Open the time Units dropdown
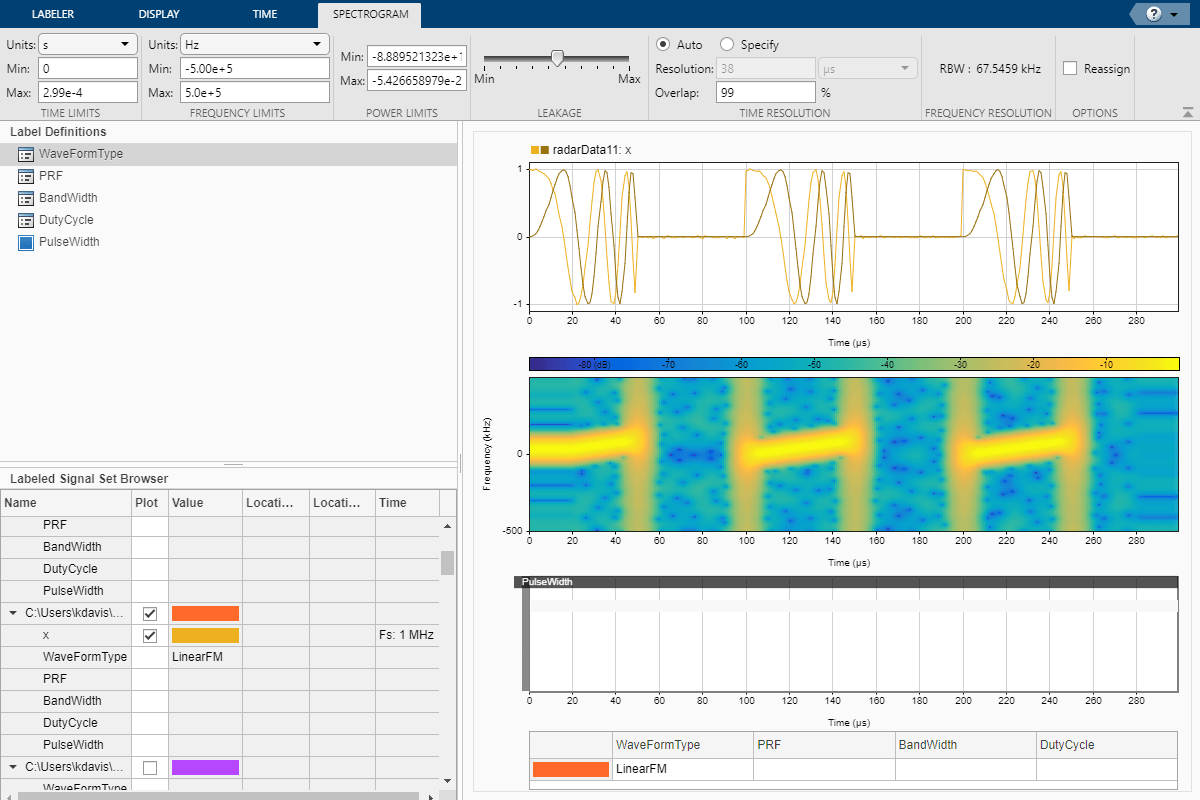Screen dimensions: 1200x800 point(87,44)
